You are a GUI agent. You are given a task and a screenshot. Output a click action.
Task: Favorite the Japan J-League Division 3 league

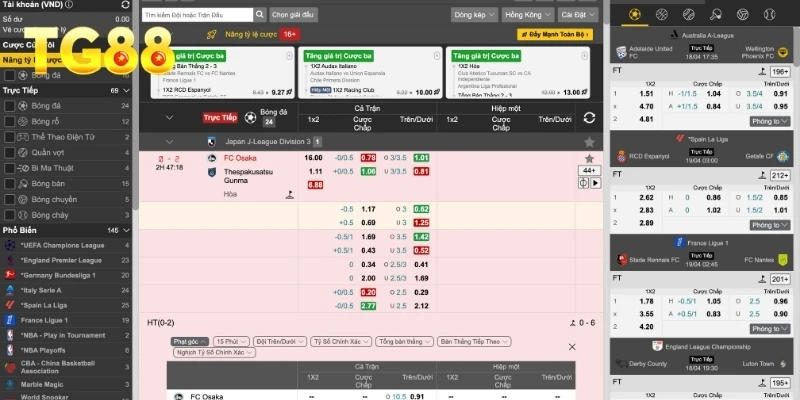point(589,142)
